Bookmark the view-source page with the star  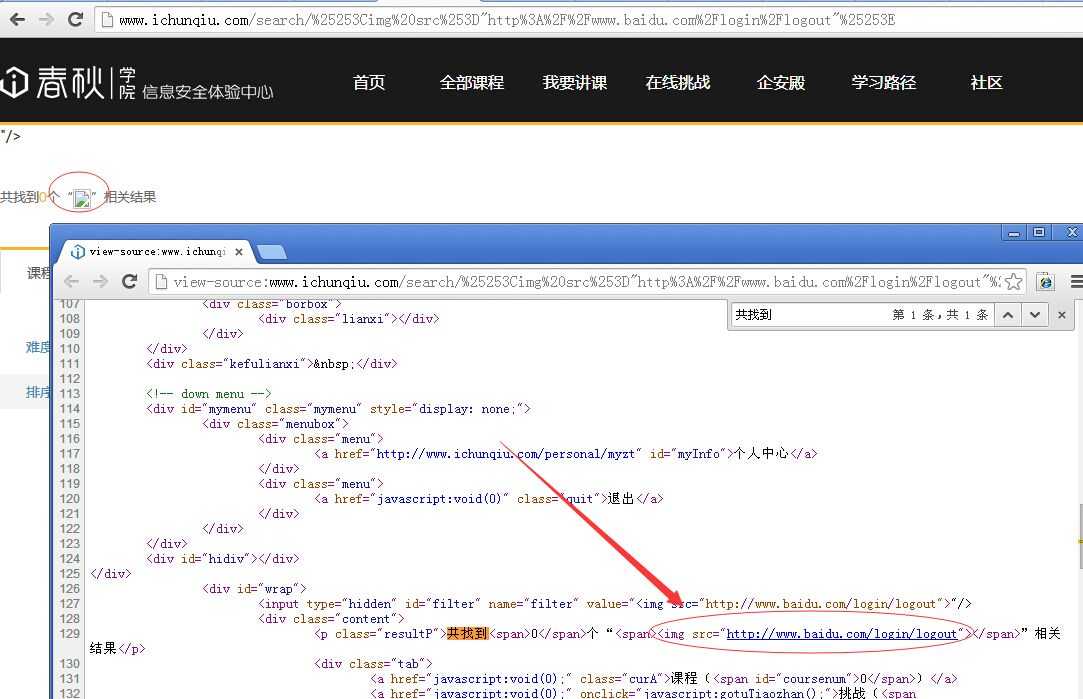point(1013,282)
